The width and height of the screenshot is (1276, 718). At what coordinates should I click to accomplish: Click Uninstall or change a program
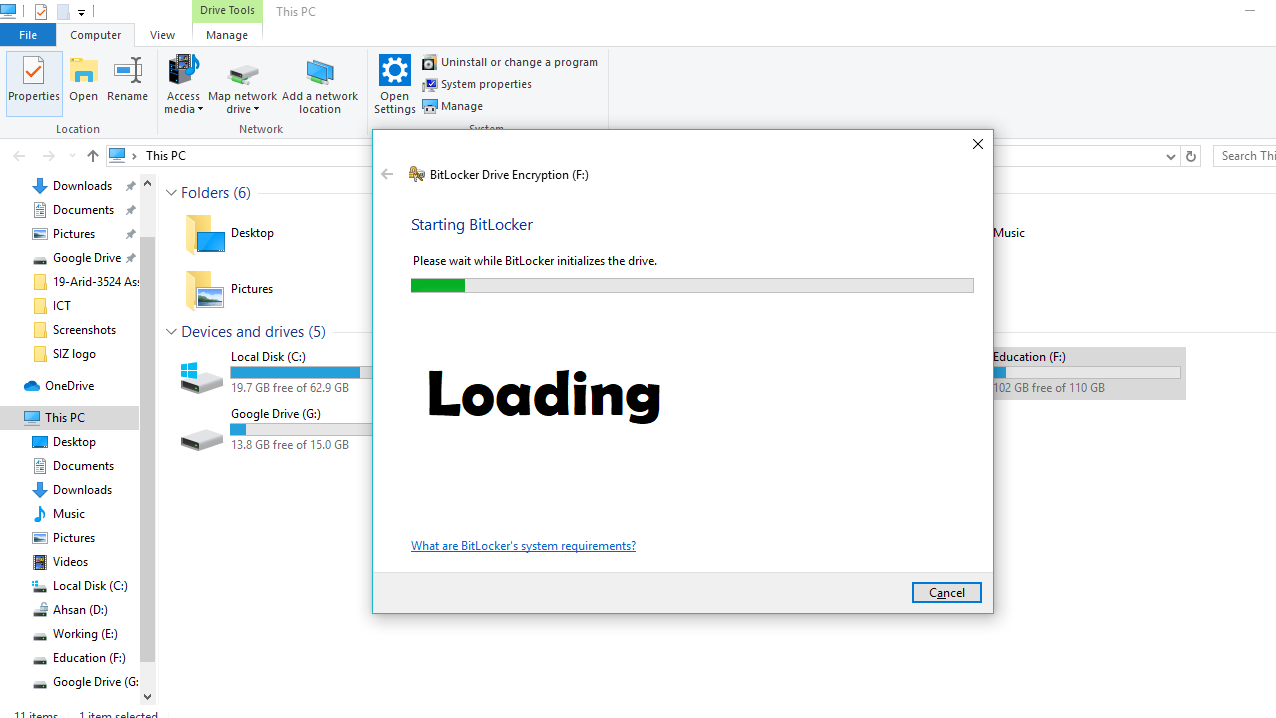(x=510, y=62)
